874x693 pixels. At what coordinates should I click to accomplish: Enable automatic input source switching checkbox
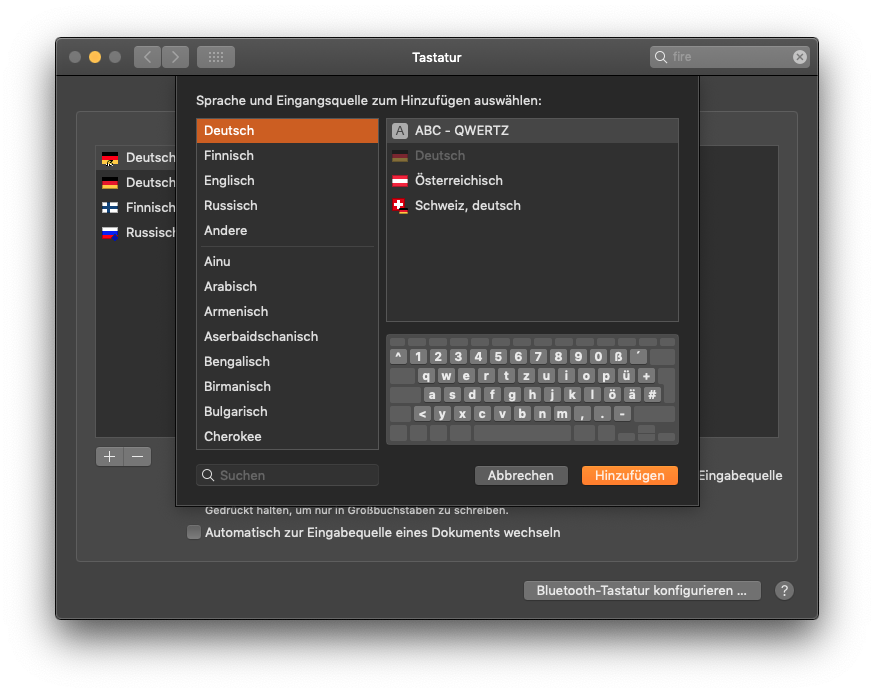194,533
